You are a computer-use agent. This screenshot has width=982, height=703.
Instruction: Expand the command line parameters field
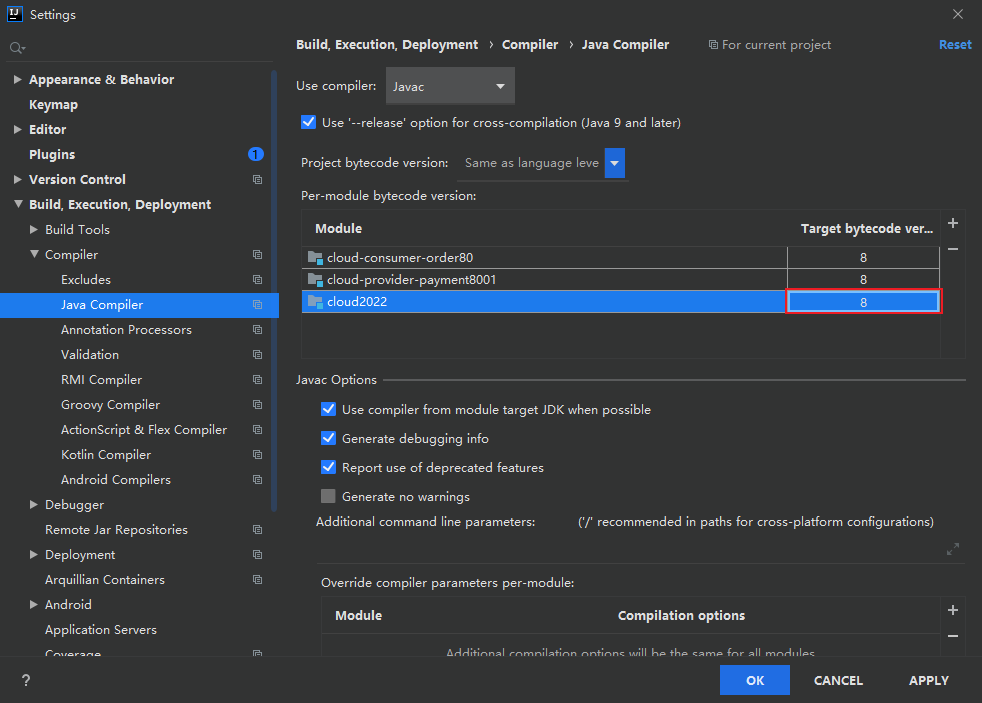point(953,548)
